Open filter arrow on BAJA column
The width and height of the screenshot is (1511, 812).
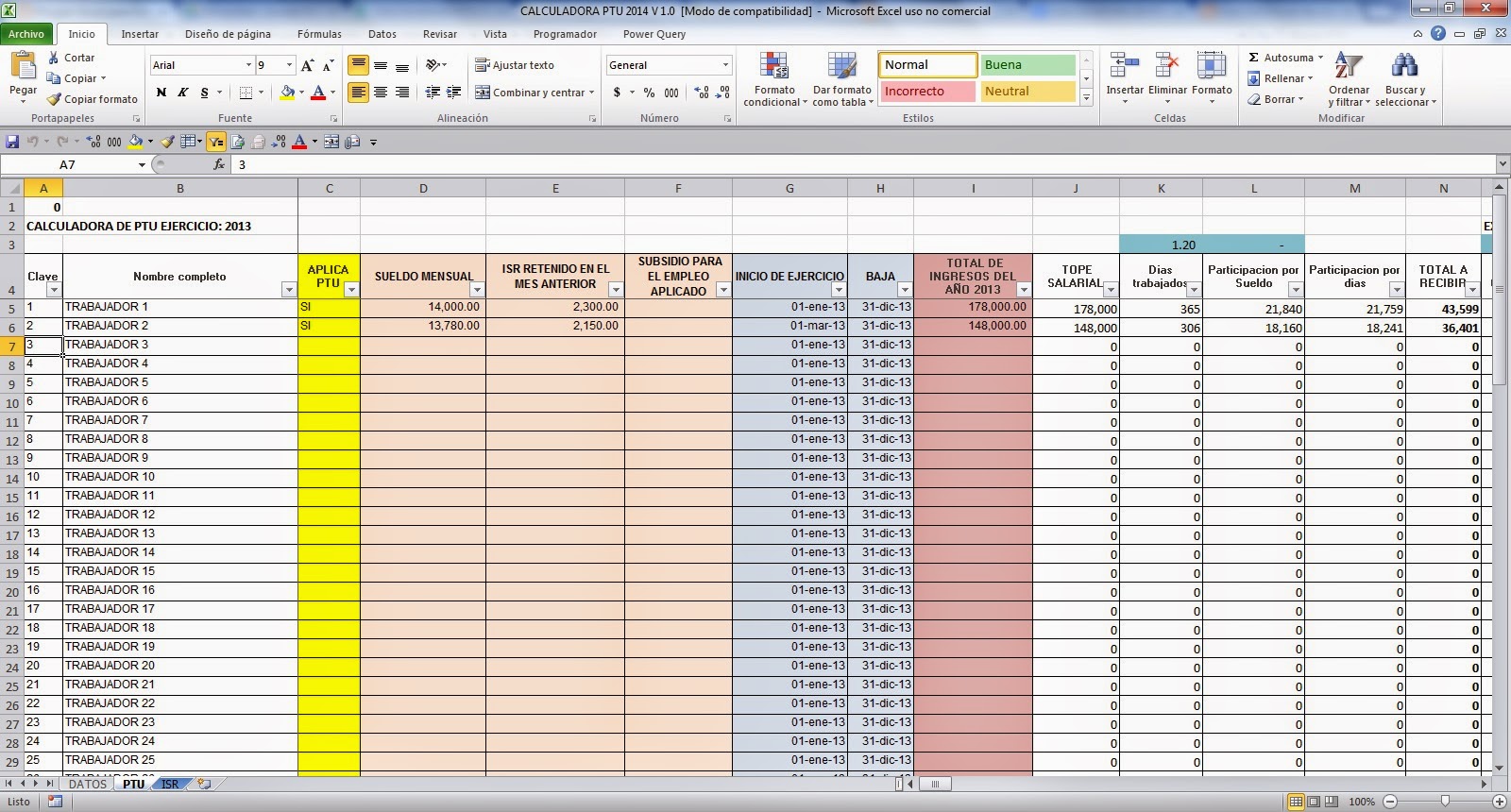(x=905, y=290)
